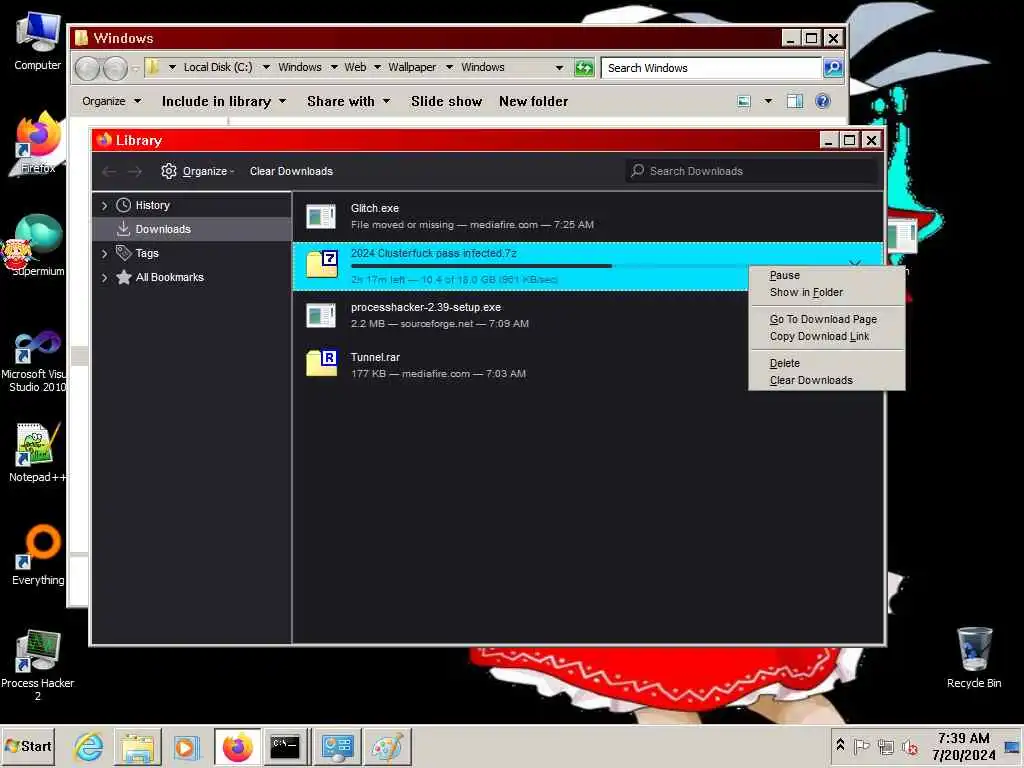
Task: Click the Tunnel.rar archive icon
Action: (x=321, y=363)
